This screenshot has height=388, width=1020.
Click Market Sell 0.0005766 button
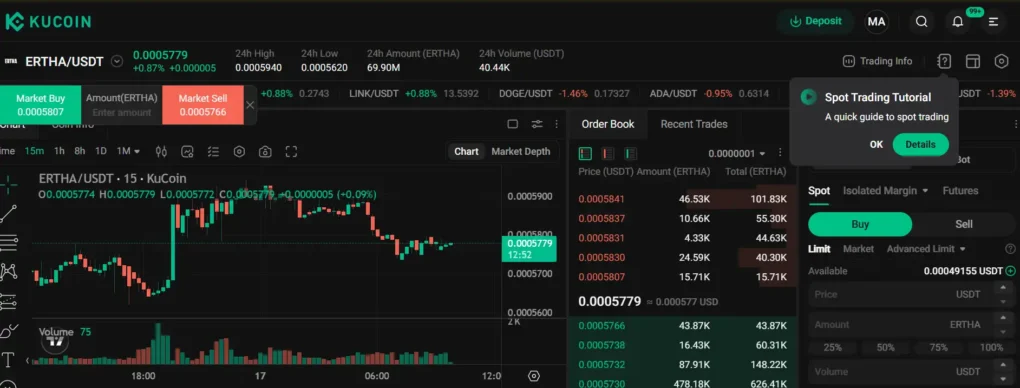point(203,105)
